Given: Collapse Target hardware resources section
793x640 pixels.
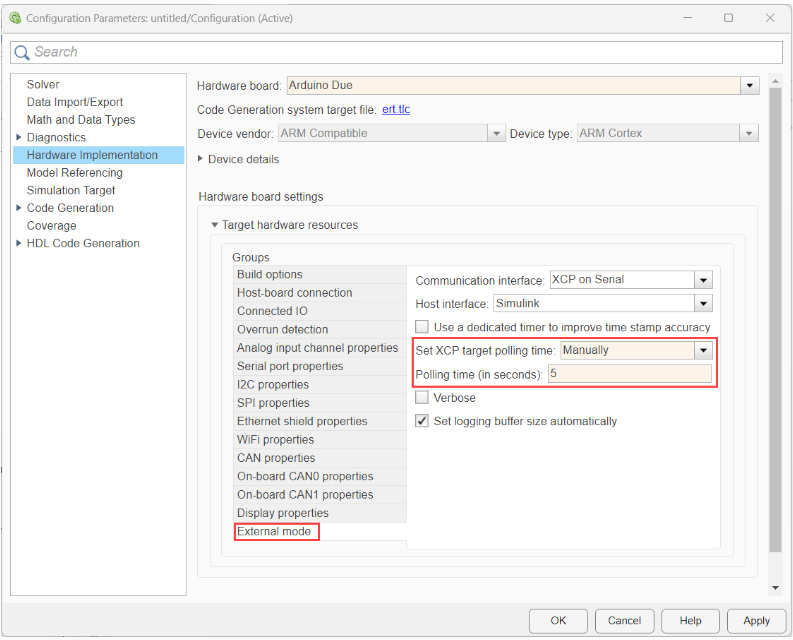Looking at the screenshot, I should point(214,225).
